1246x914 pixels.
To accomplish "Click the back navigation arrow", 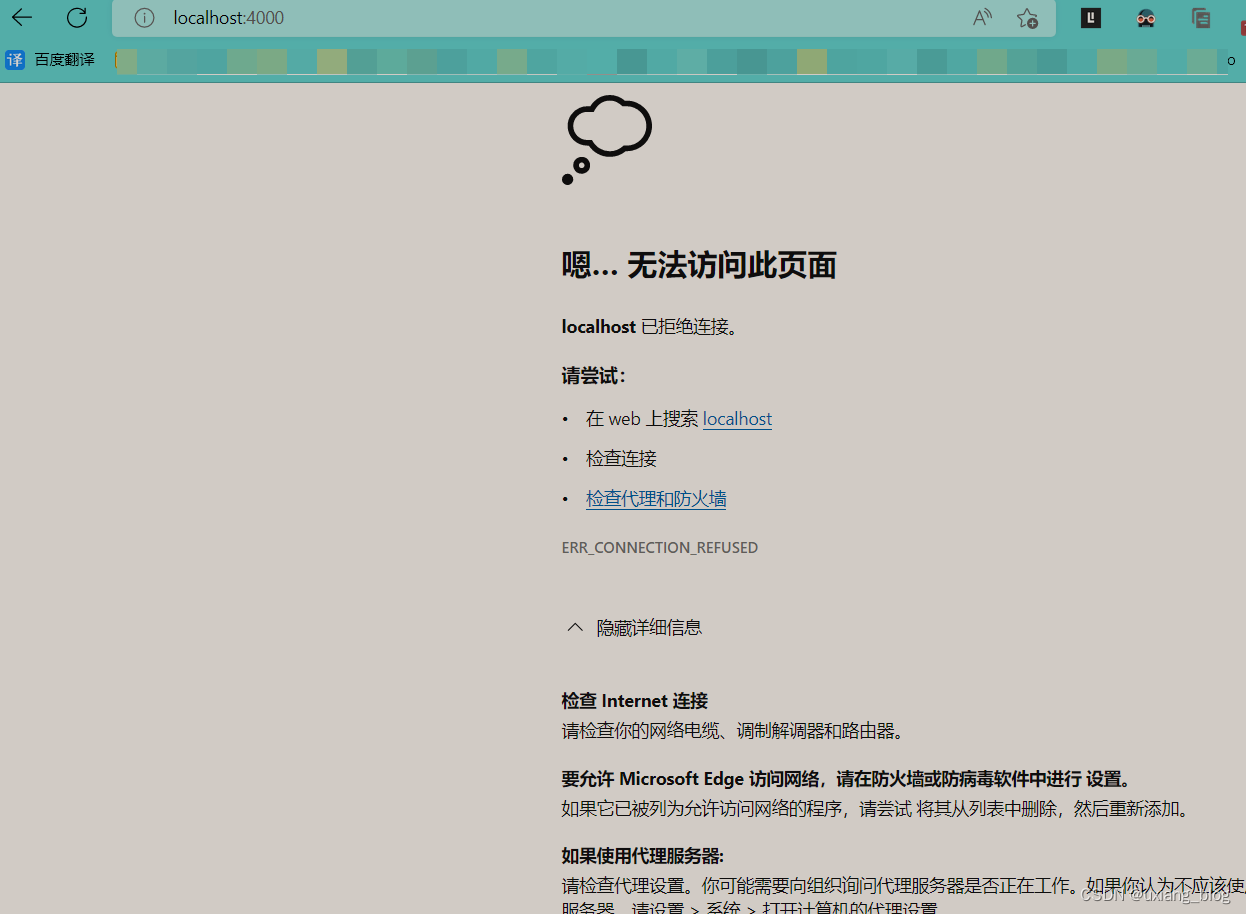I will (22, 18).
